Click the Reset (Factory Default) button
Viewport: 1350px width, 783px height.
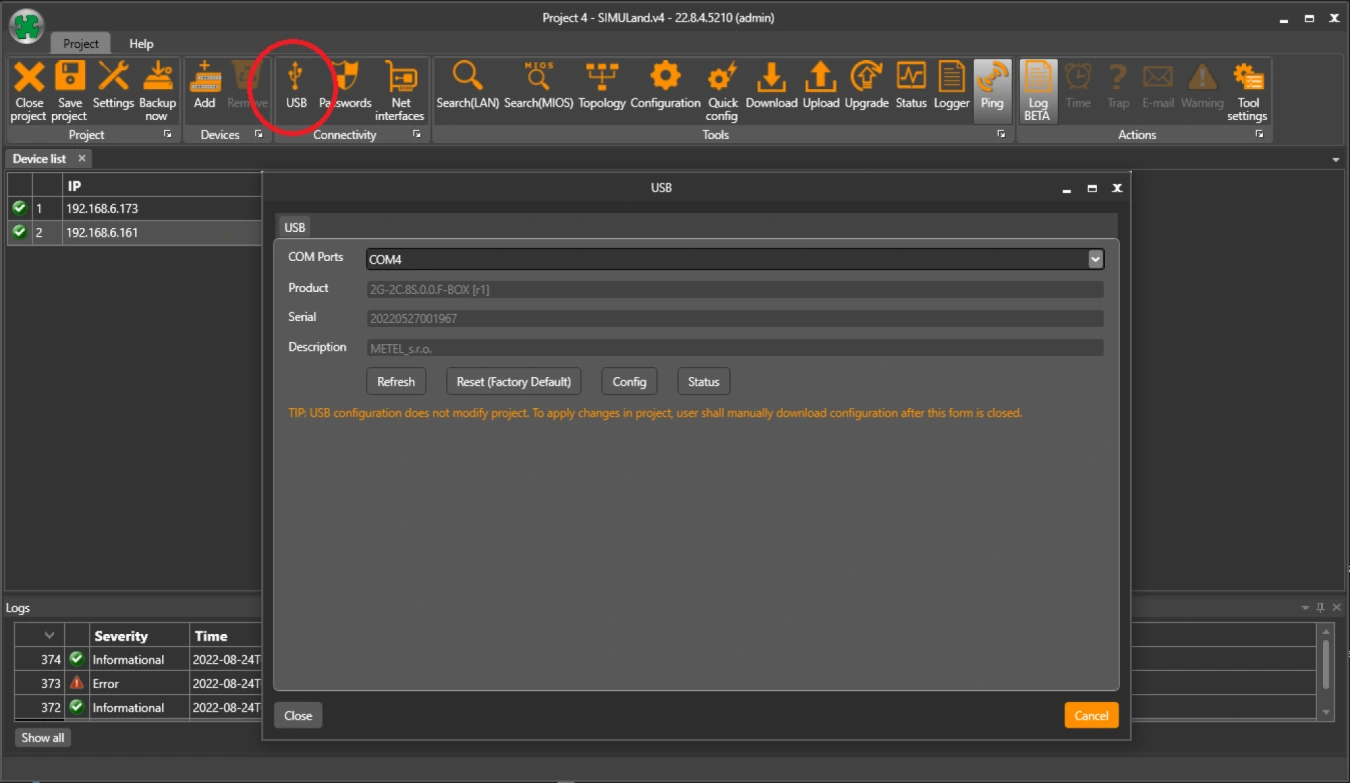click(513, 381)
